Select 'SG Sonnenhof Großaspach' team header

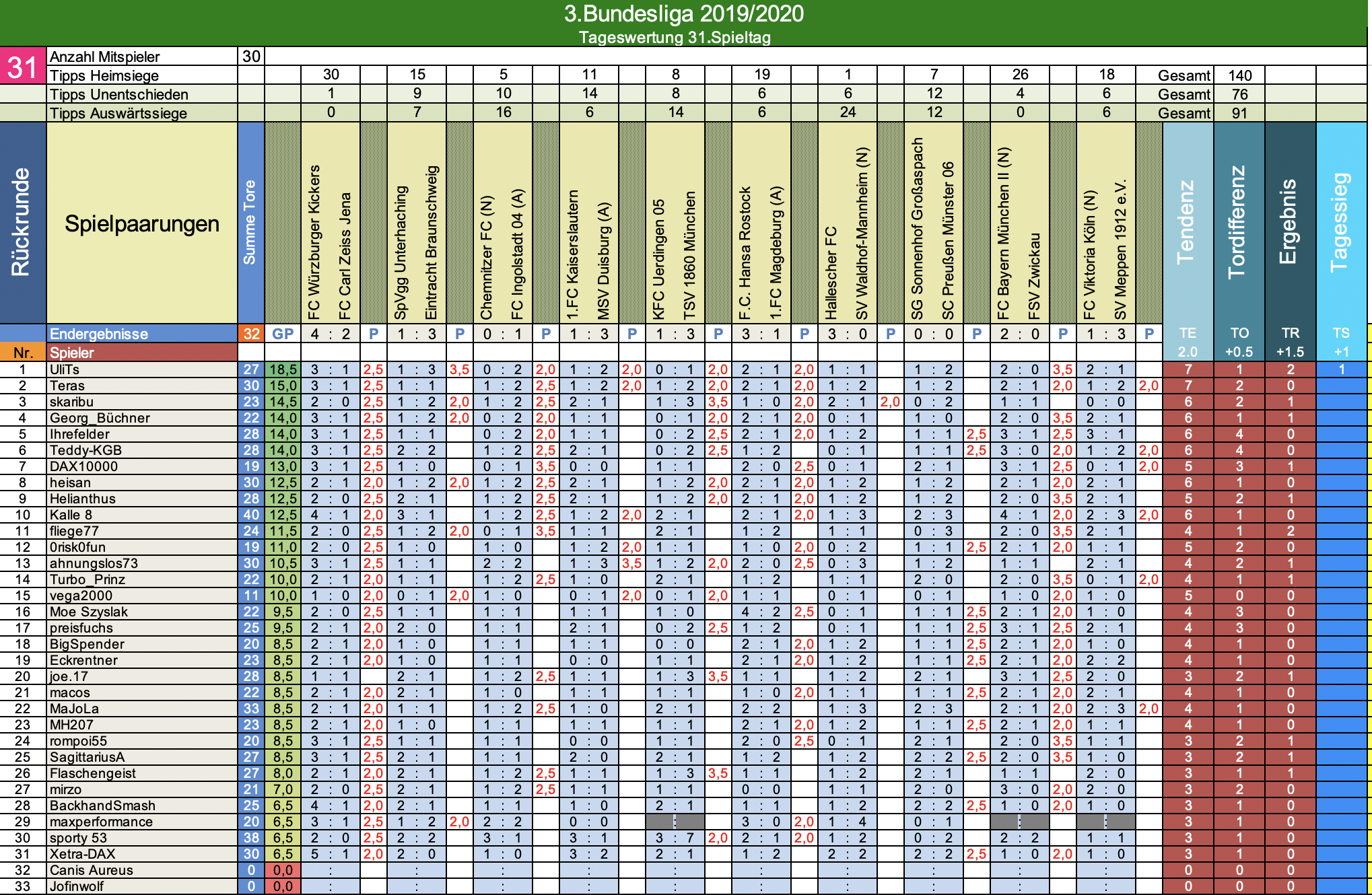(918, 229)
